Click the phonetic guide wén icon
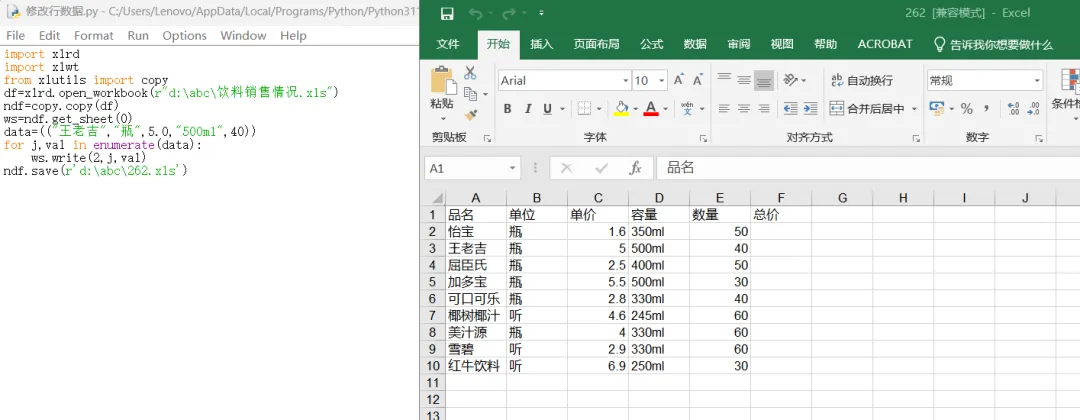The width and height of the screenshot is (1080, 420). pos(687,109)
